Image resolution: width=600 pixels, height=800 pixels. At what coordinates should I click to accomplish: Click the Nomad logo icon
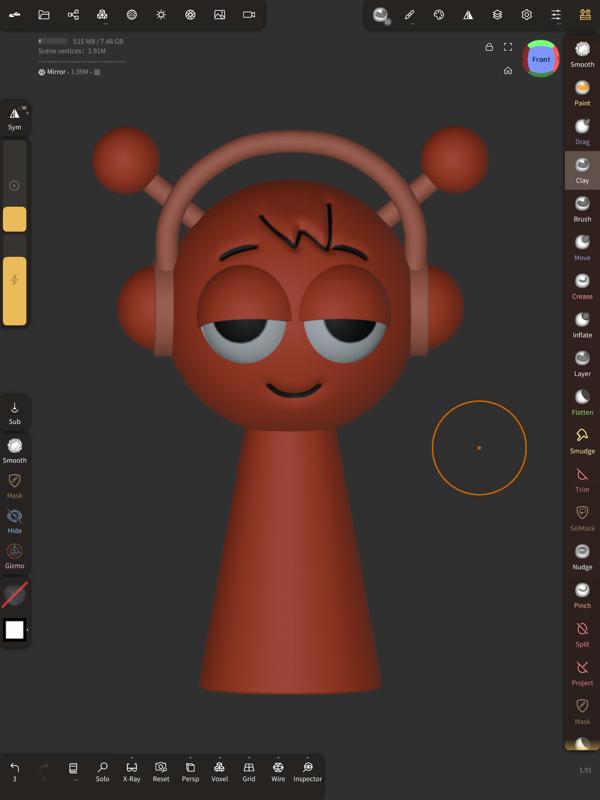[x=15, y=15]
